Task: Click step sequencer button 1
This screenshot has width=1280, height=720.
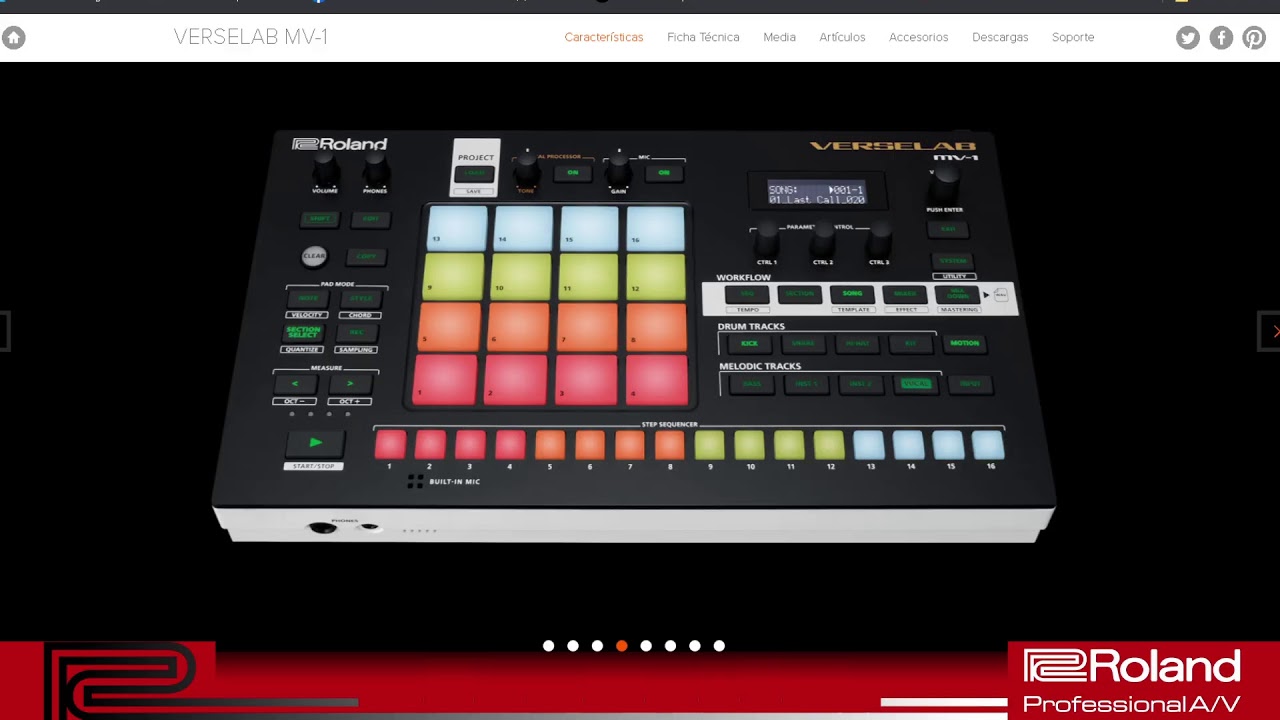Action: pyautogui.click(x=390, y=444)
